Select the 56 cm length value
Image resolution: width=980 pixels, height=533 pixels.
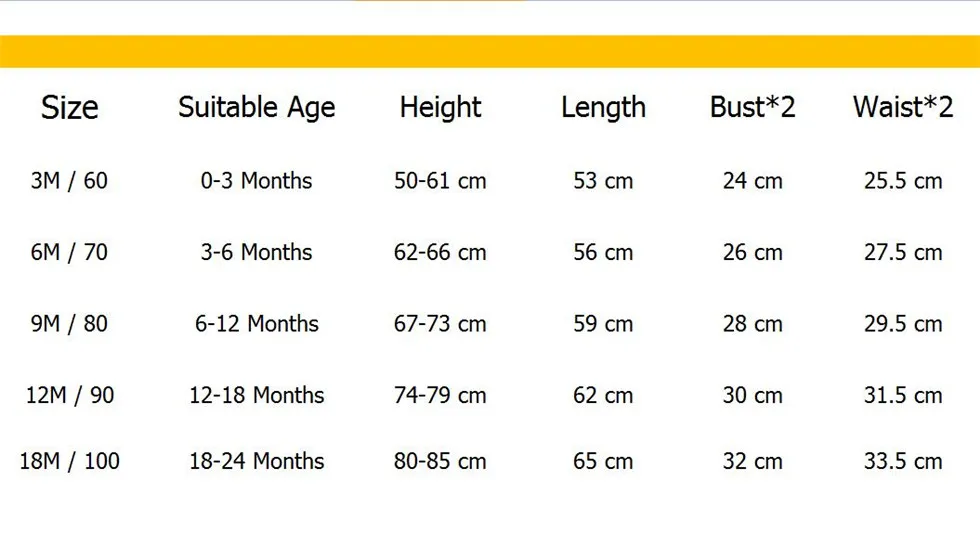[603, 252]
